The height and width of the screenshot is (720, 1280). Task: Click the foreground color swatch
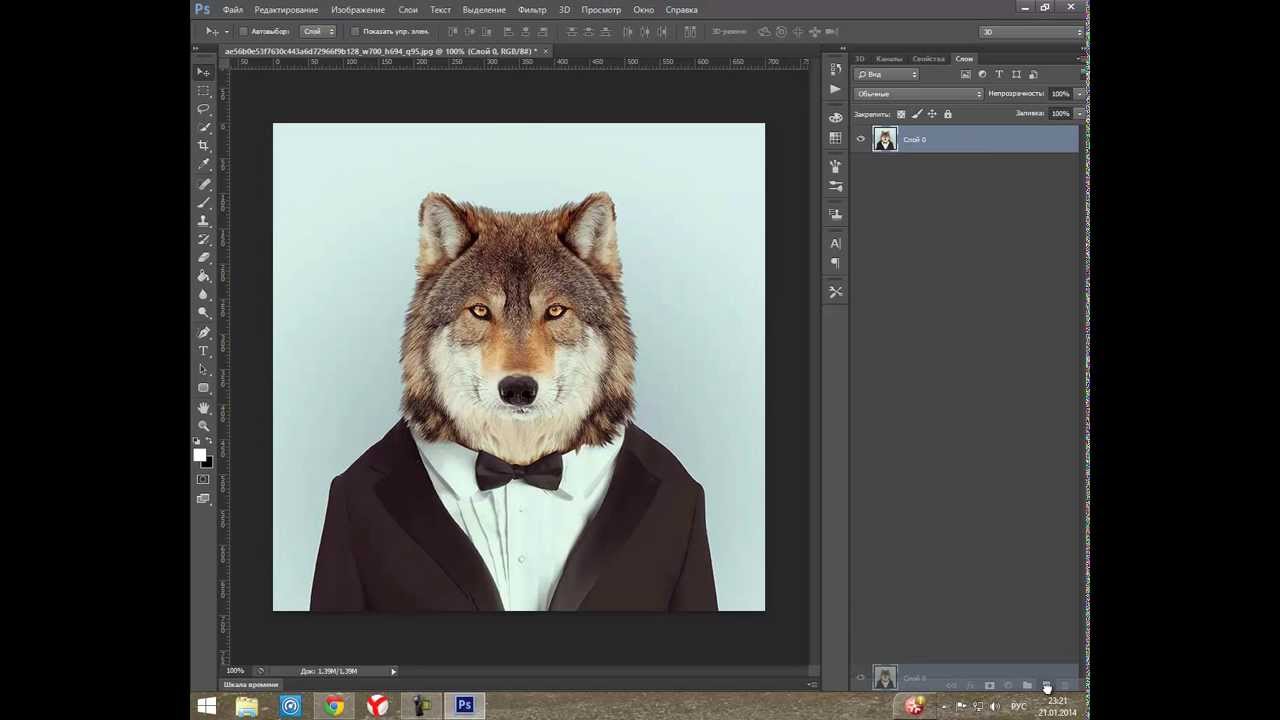[199, 455]
